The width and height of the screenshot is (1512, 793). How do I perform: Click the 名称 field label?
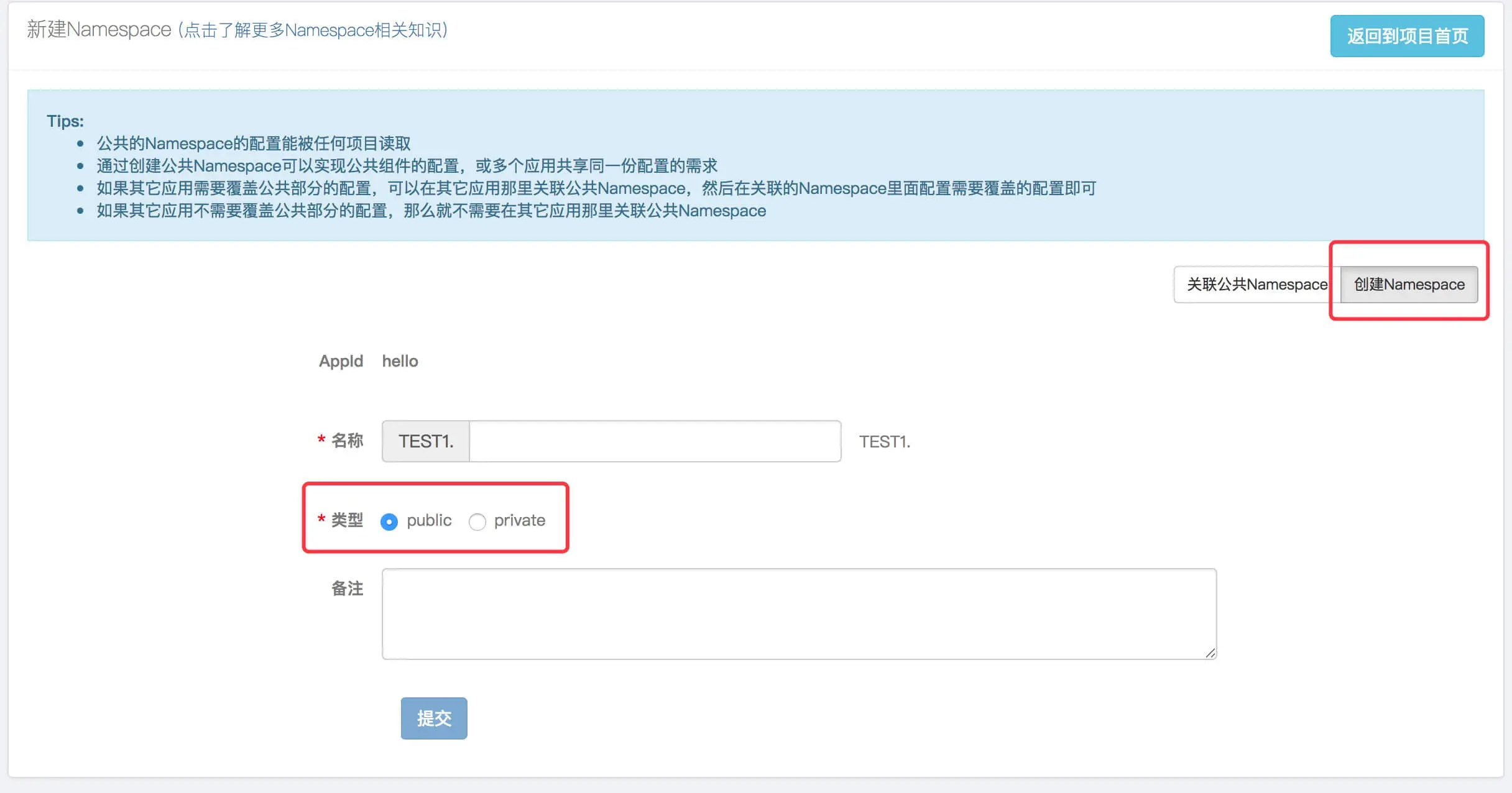(x=347, y=441)
